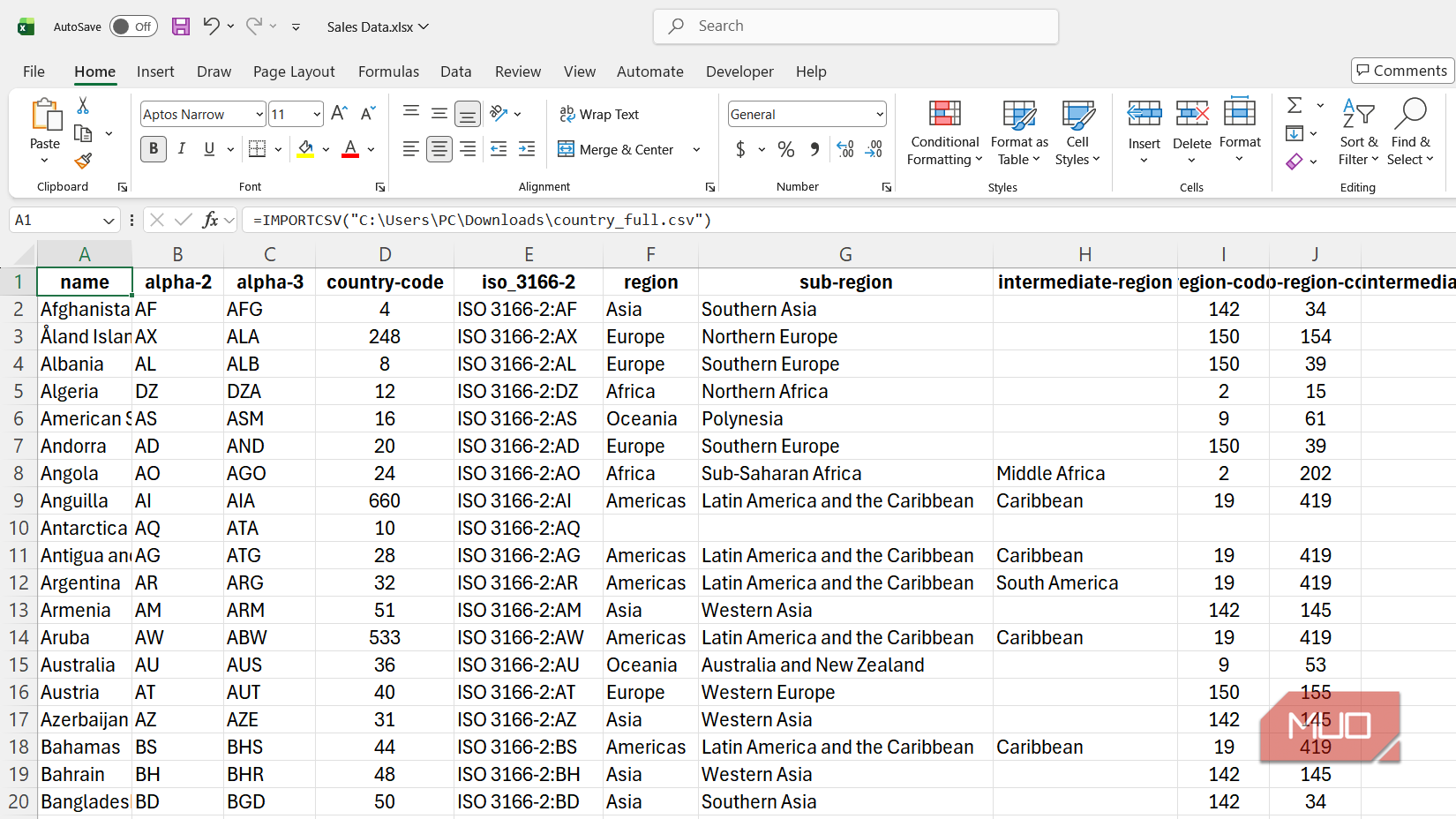Click the Cut scissors icon

click(x=83, y=106)
